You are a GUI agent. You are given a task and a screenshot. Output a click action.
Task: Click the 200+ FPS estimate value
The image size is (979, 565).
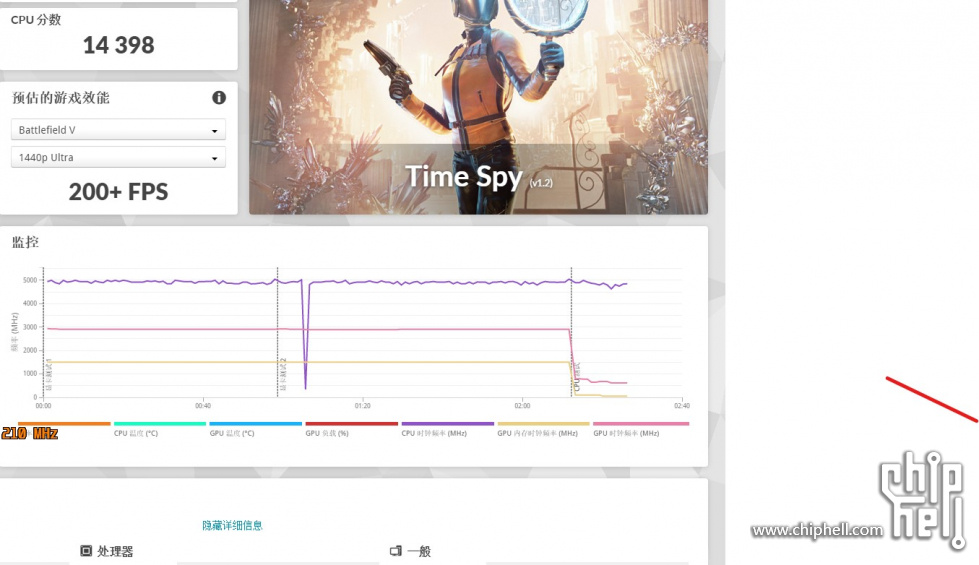(118, 192)
